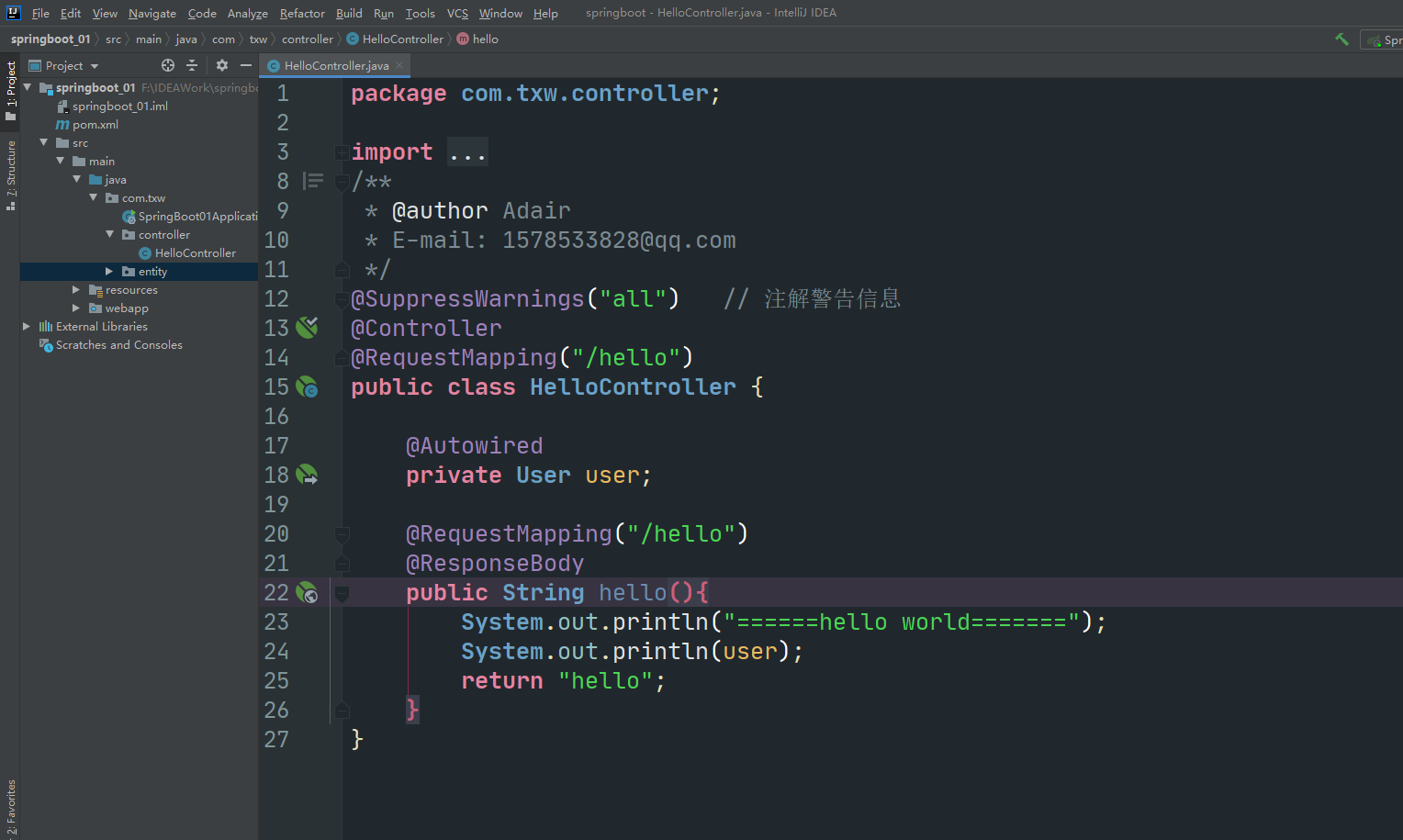This screenshot has width=1403, height=840.
Task: Click the @ResponseBody annotation text
Action: 495,563
